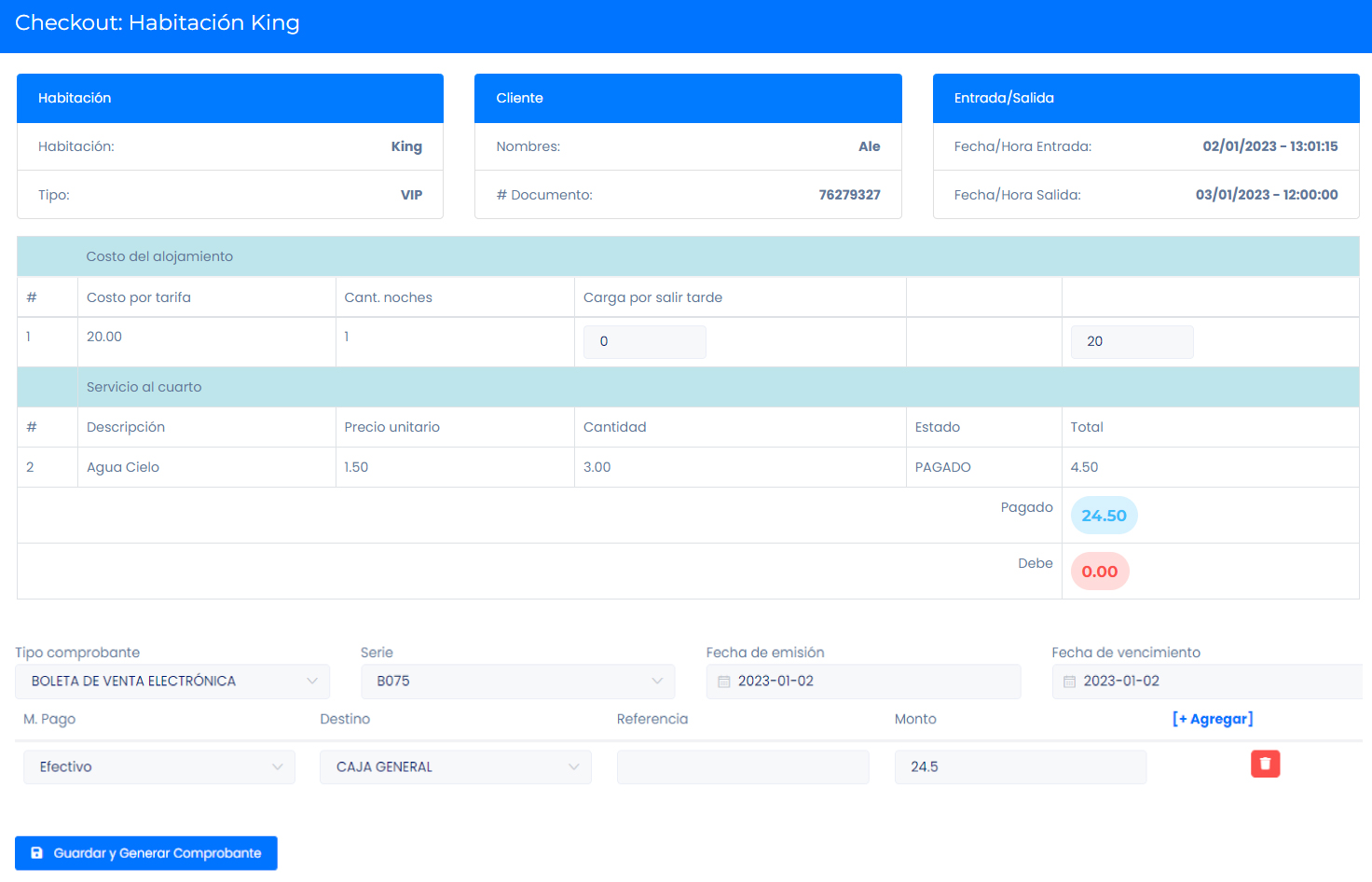
Task: Click calendar icon in Fecha de vencimiento
Action: 1069,682
